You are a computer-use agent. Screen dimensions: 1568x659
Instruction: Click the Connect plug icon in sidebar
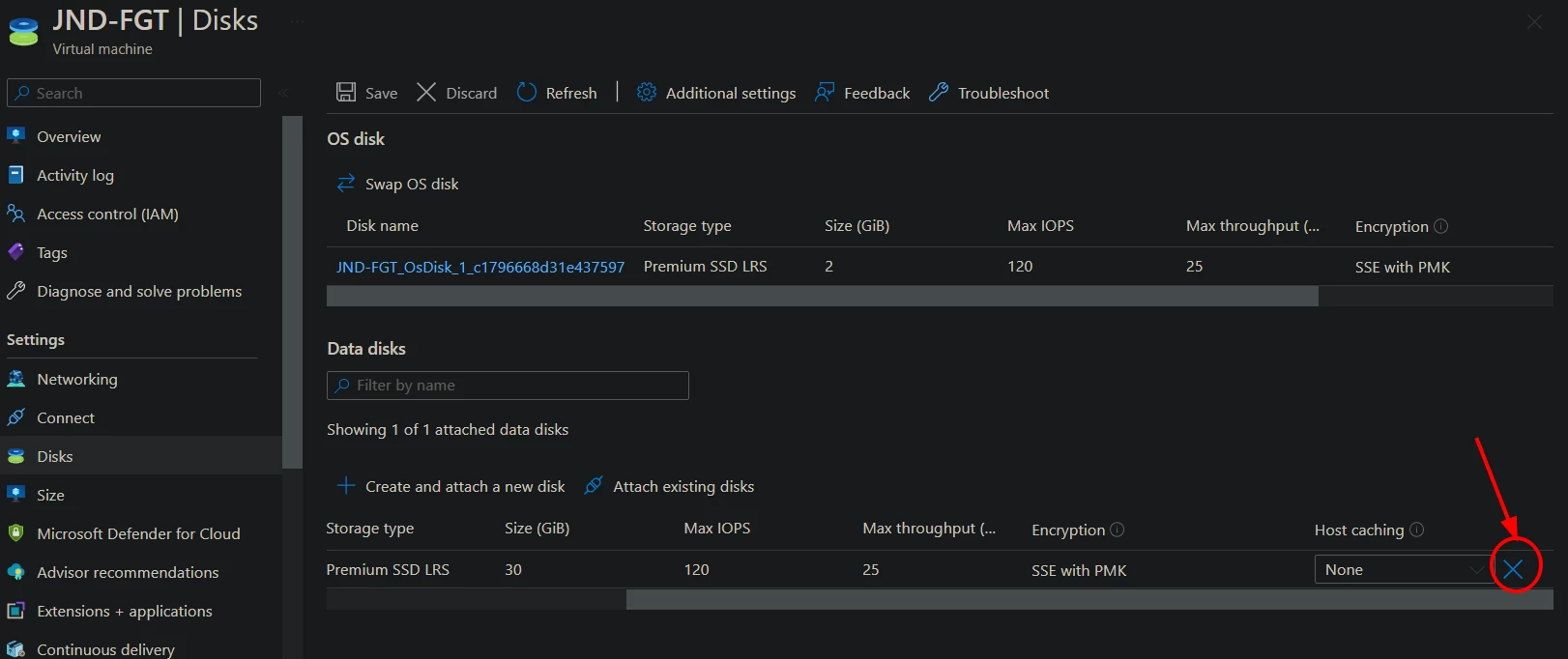tap(16, 416)
